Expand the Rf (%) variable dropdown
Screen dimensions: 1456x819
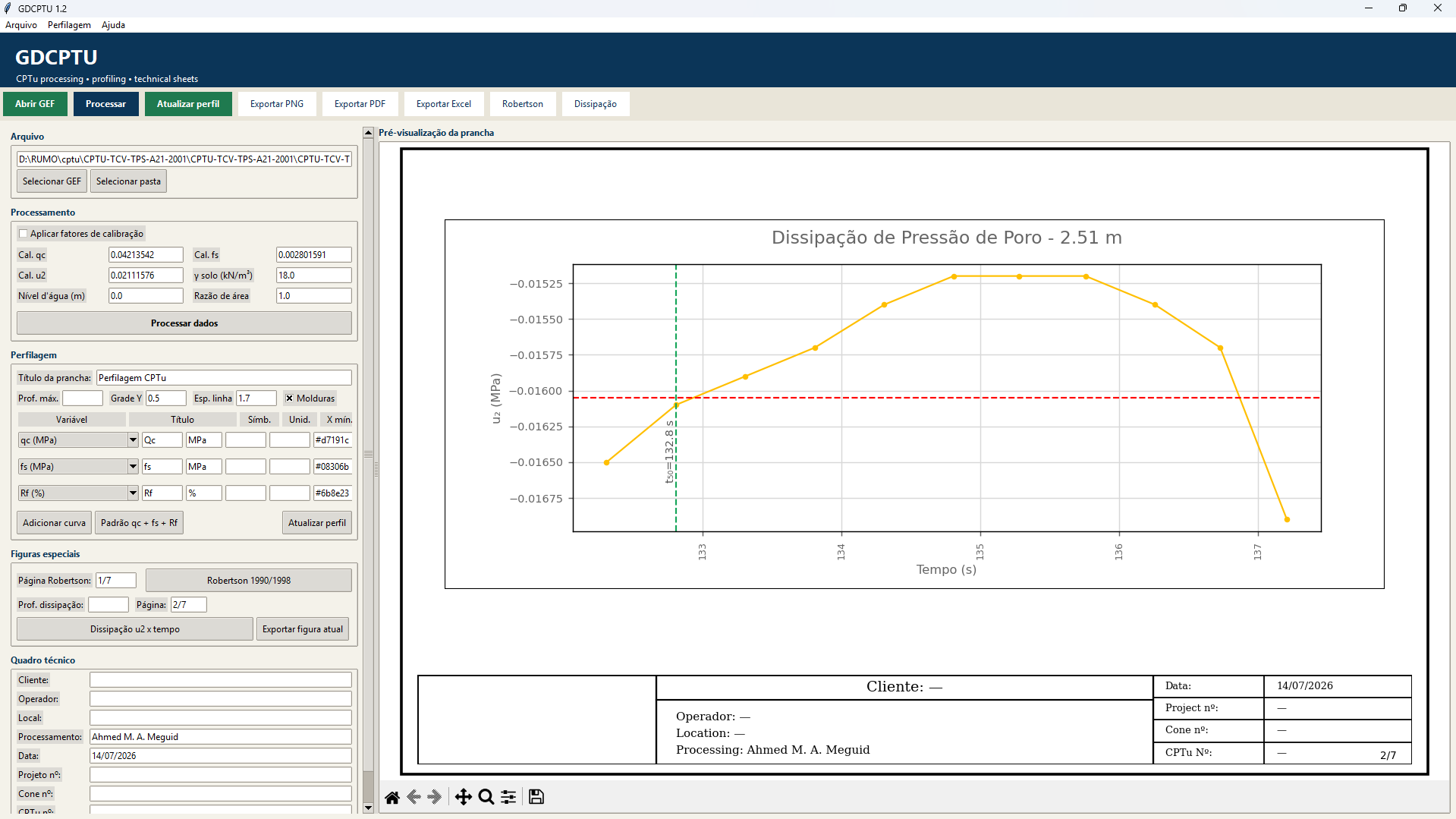[x=133, y=493]
